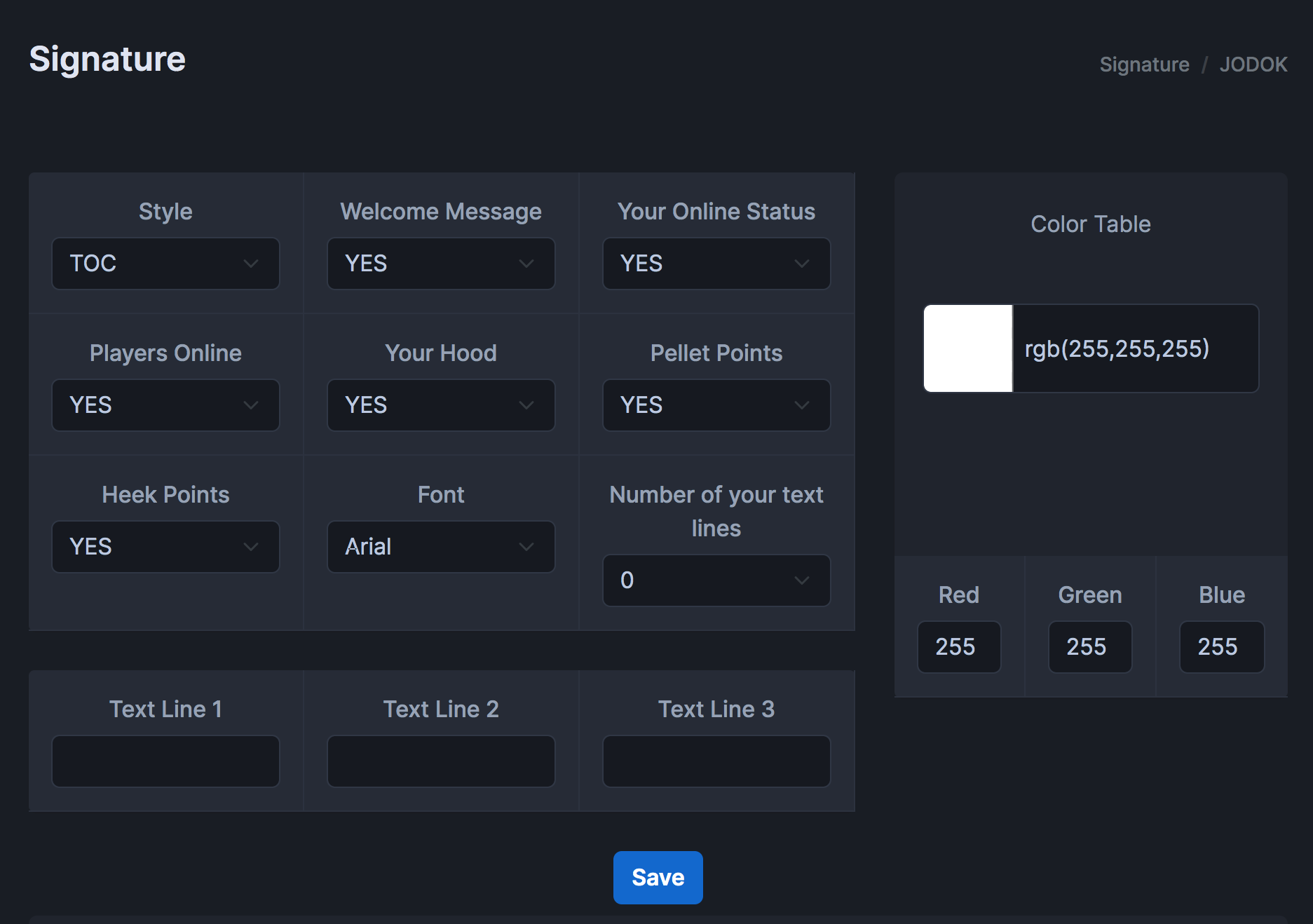Click the Text Line 1 input field
The width and height of the screenshot is (1313, 924).
pyautogui.click(x=165, y=761)
